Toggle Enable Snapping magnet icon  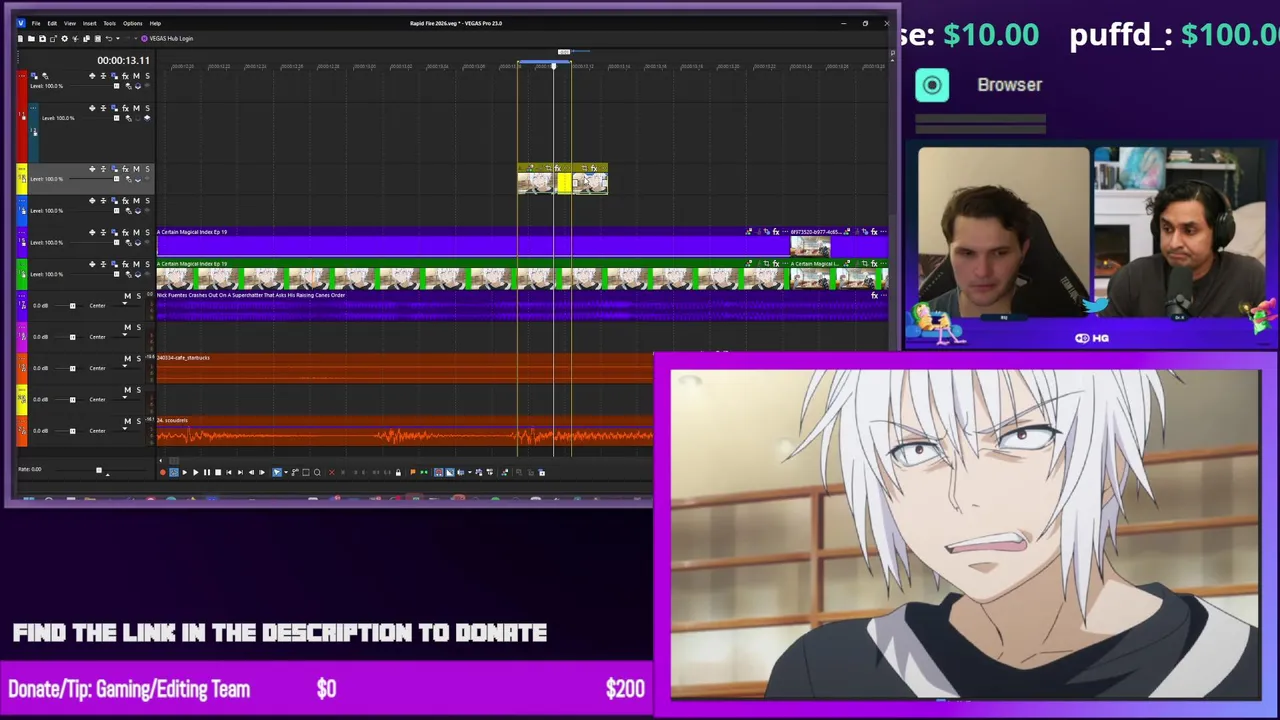pyautogui.click(x=438, y=472)
